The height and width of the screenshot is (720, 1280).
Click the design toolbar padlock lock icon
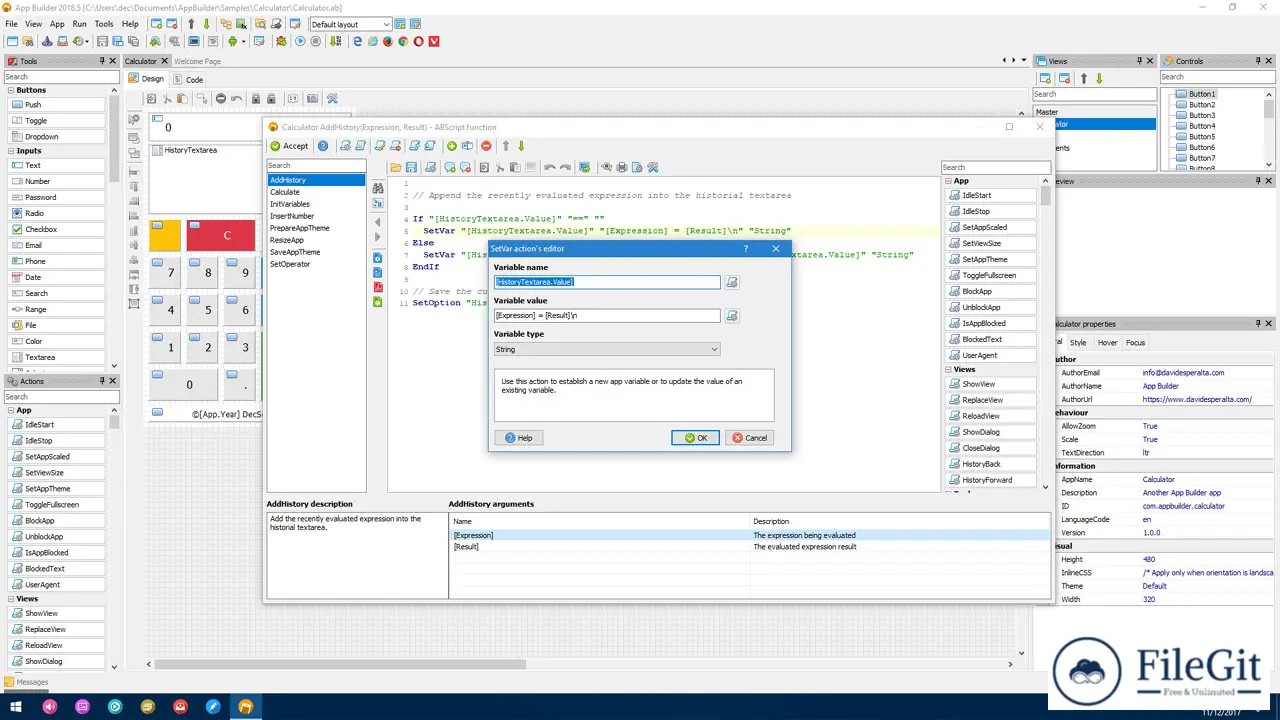[x=256, y=99]
